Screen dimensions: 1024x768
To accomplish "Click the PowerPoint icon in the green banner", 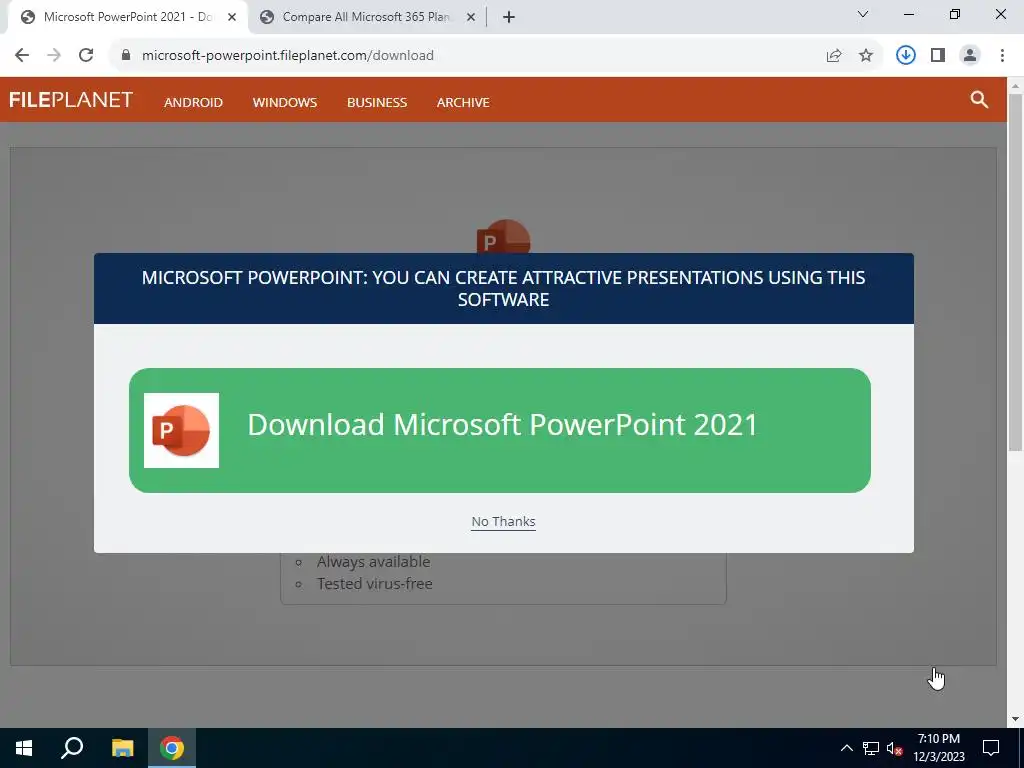I will (x=181, y=430).
